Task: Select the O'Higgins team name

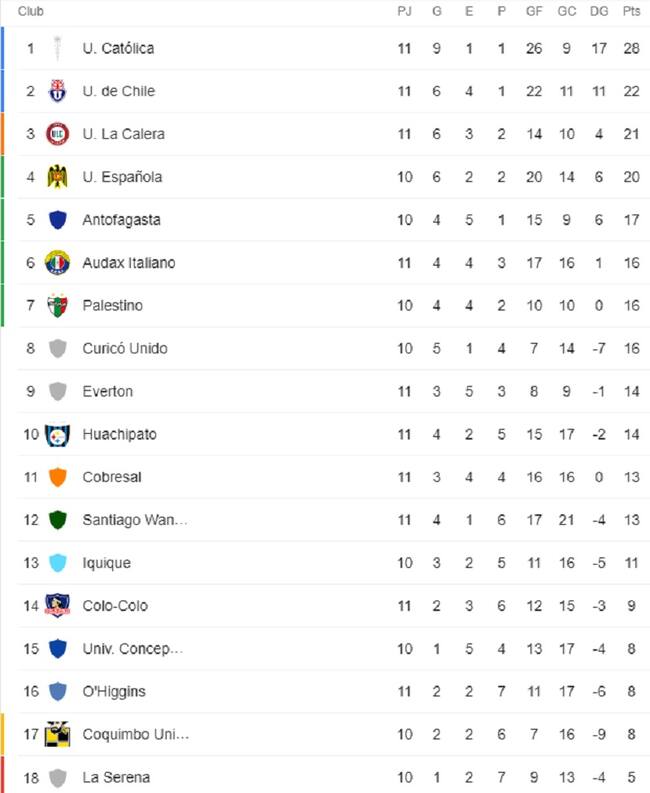Action: pyautogui.click(x=114, y=691)
